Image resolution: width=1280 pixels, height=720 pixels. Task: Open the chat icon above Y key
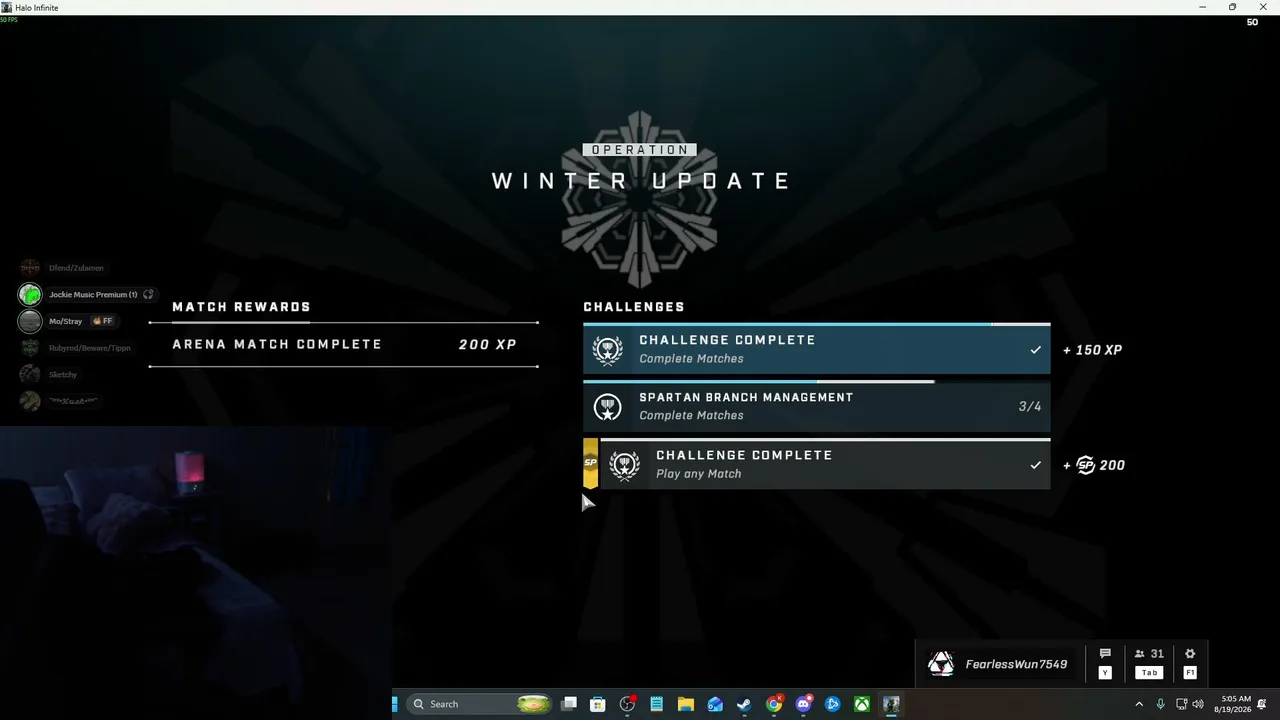pos(1105,654)
